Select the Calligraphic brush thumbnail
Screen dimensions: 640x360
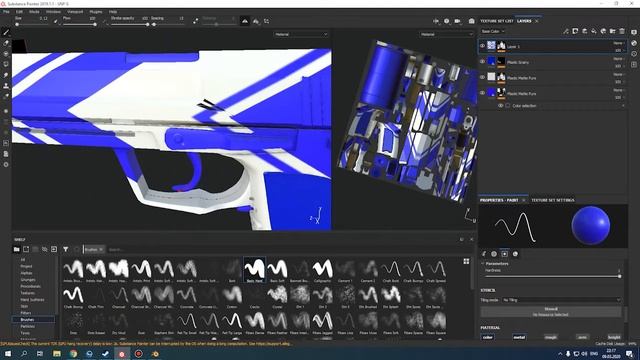point(322,270)
